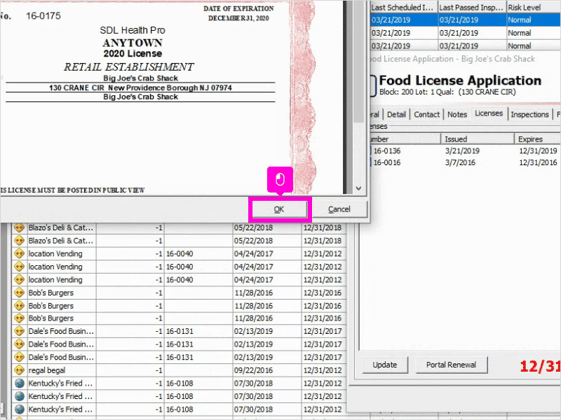Screen dimensions: 561x420
Task: Cancel the license preview dialog
Action: coord(339,209)
